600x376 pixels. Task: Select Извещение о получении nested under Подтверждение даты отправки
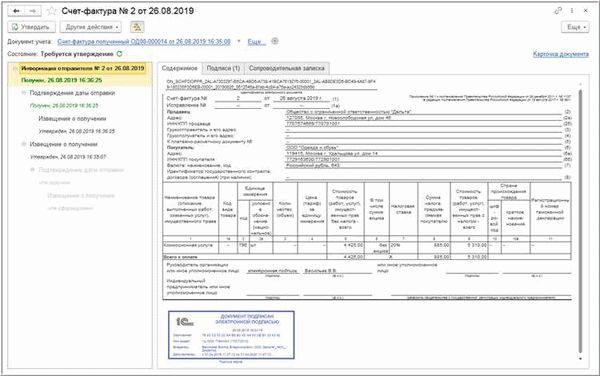[72, 119]
